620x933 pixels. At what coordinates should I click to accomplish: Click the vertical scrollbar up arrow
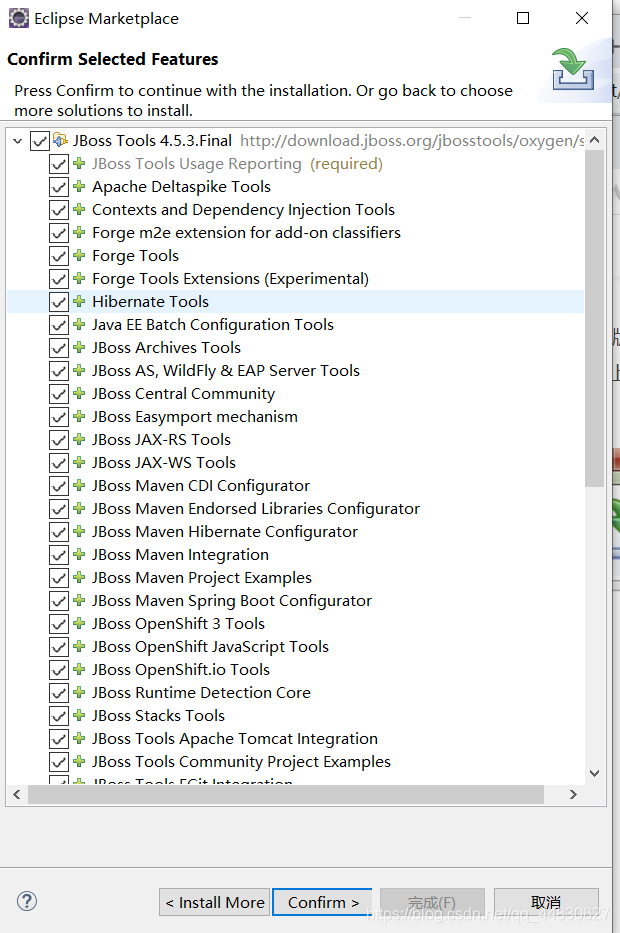pyautogui.click(x=594, y=140)
